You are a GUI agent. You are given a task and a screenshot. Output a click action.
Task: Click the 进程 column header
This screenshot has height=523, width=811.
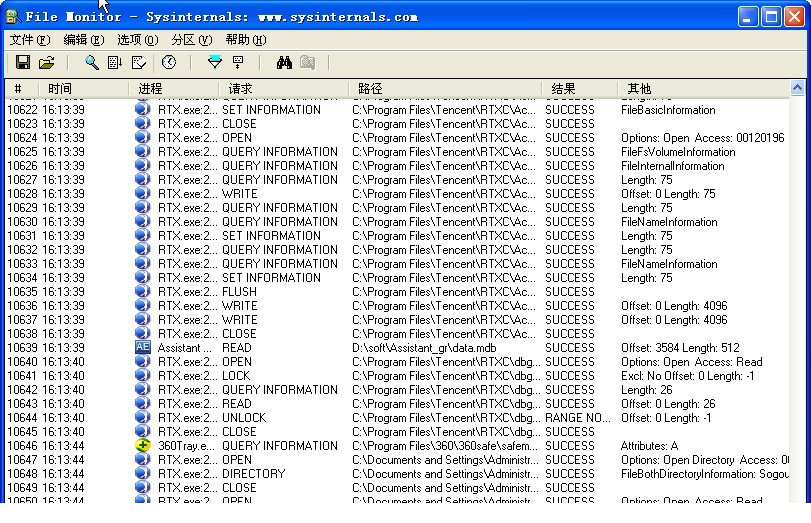click(x=174, y=88)
